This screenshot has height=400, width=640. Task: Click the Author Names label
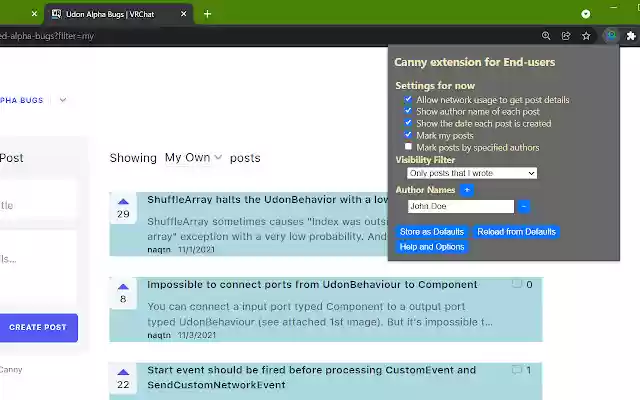pos(425,190)
